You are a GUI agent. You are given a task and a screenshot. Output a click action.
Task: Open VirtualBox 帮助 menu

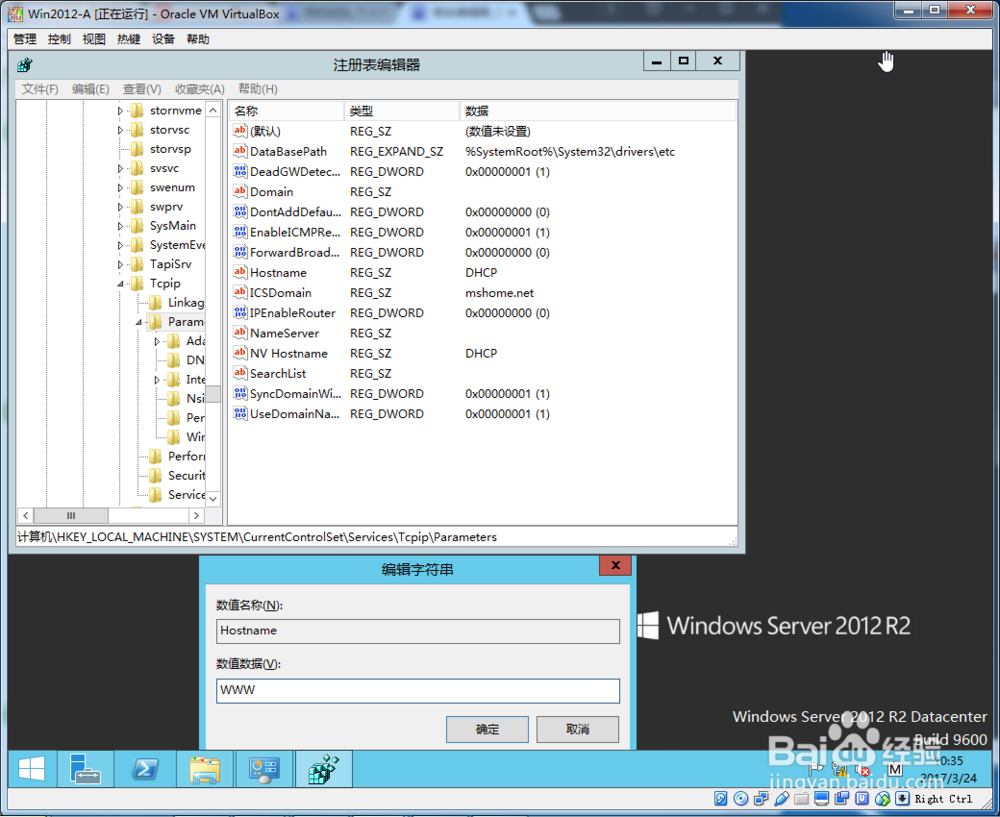198,39
